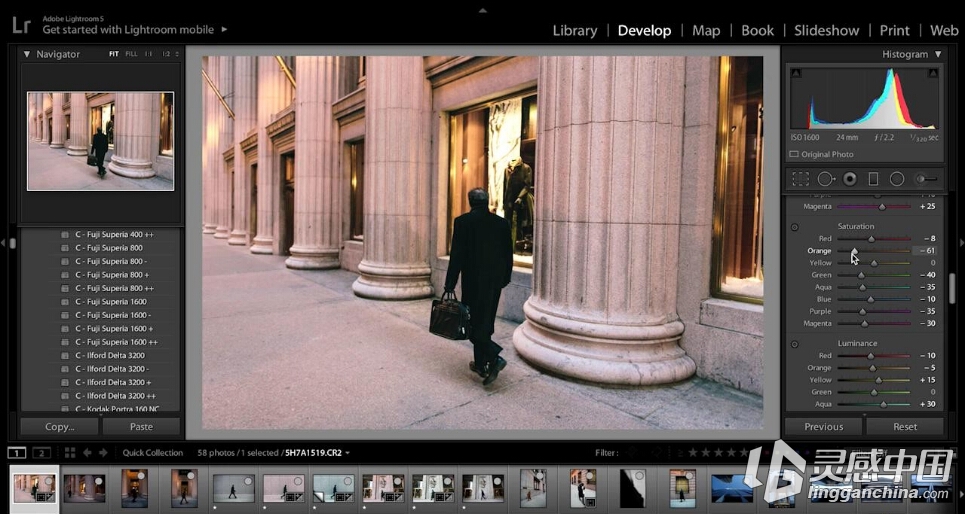The width and height of the screenshot is (965, 514).
Task: Set Navigator zoom to 1:1
Action: coord(148,54)
